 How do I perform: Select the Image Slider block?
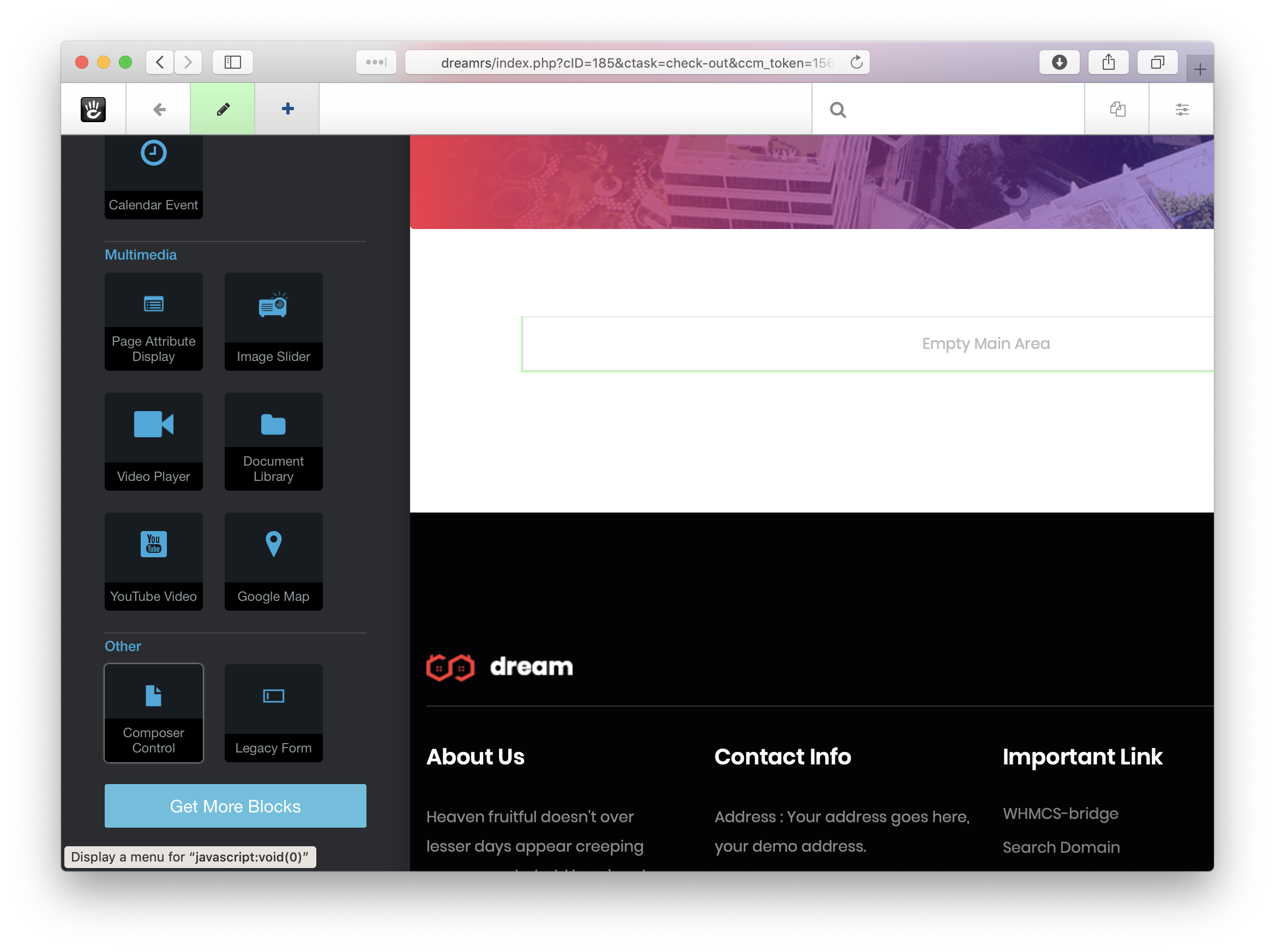pos(273,322)
